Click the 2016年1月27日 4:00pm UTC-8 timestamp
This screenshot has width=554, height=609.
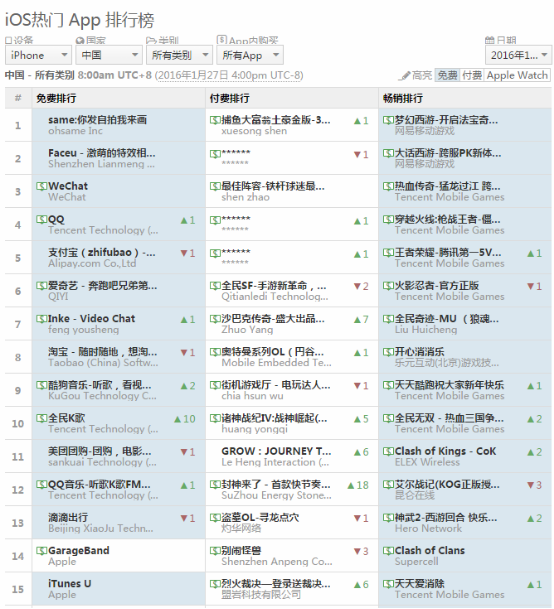pos(229,75)
